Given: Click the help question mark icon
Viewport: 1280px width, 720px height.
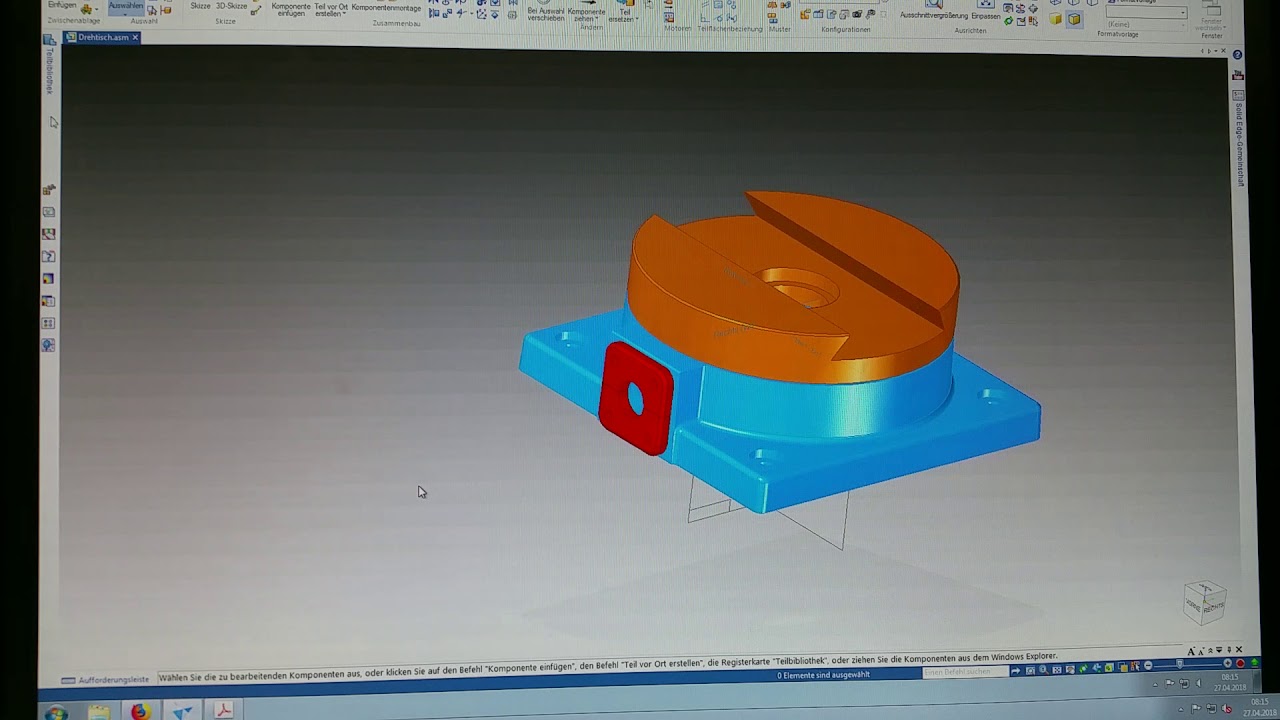Looking at the screenshot, I should 1238,55.
